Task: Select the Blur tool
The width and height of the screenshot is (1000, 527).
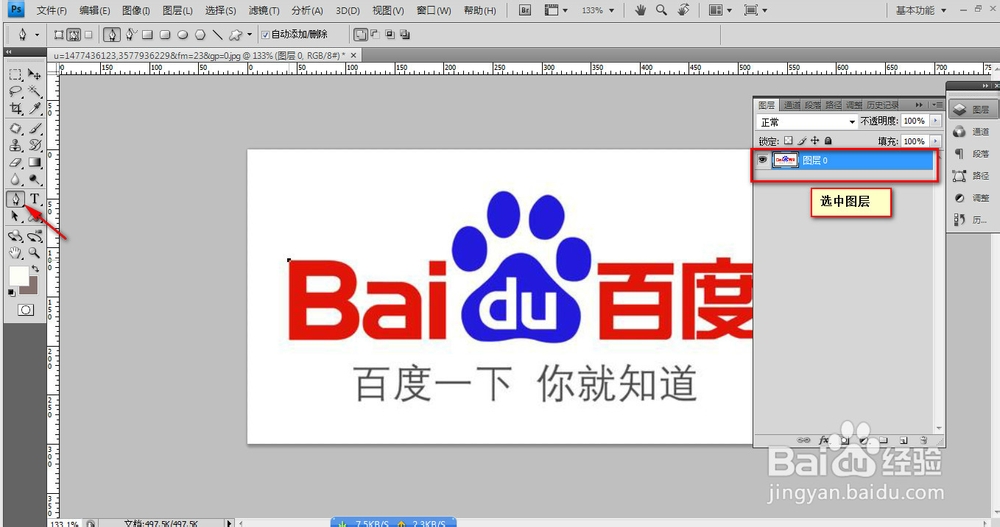Action: (x=15, y=180)
